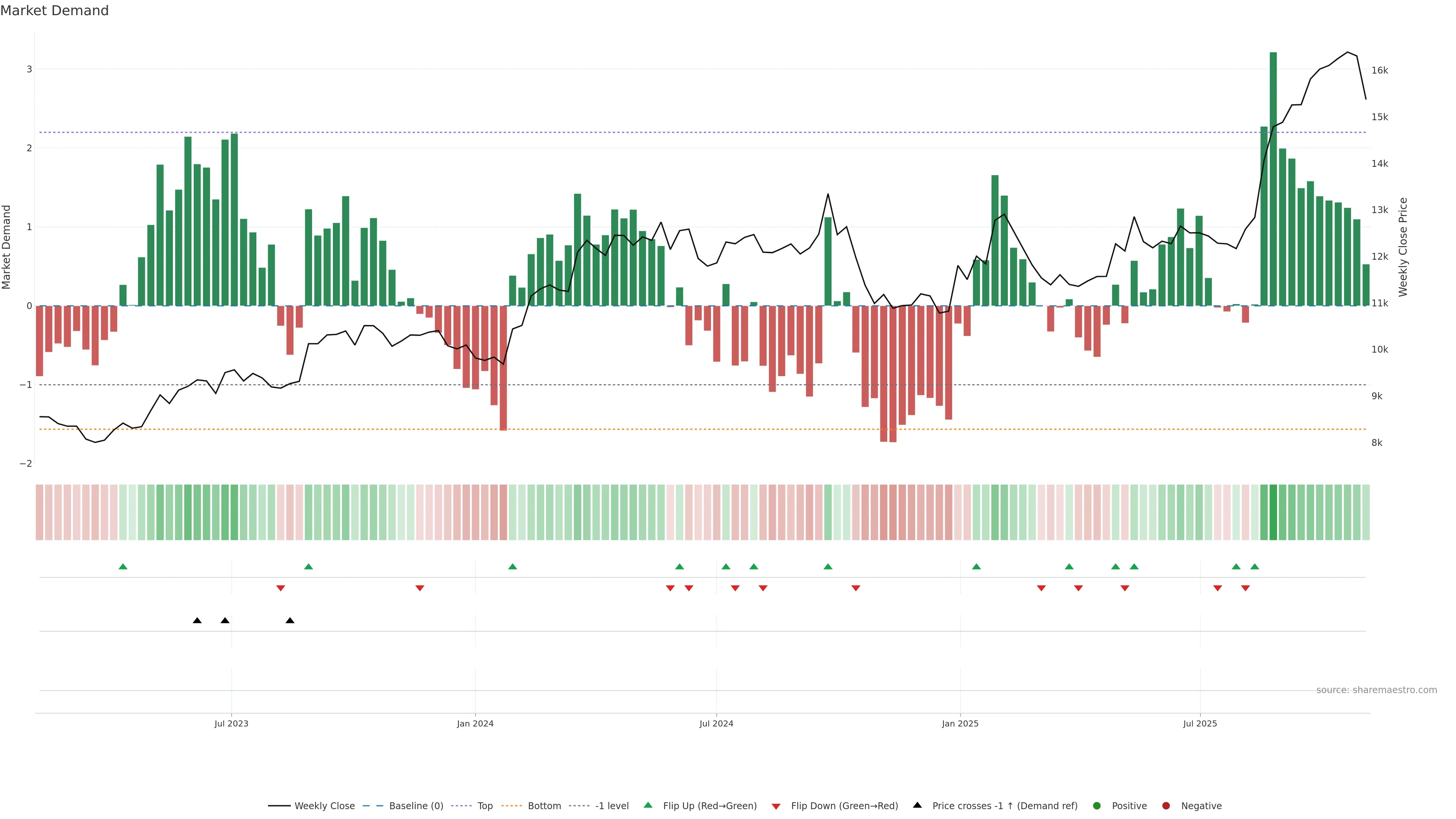The width and height of the screenshot is (1456, 819).
Task: Click the darkest green heatmap cell
Action: click(x=1273, y=512)
